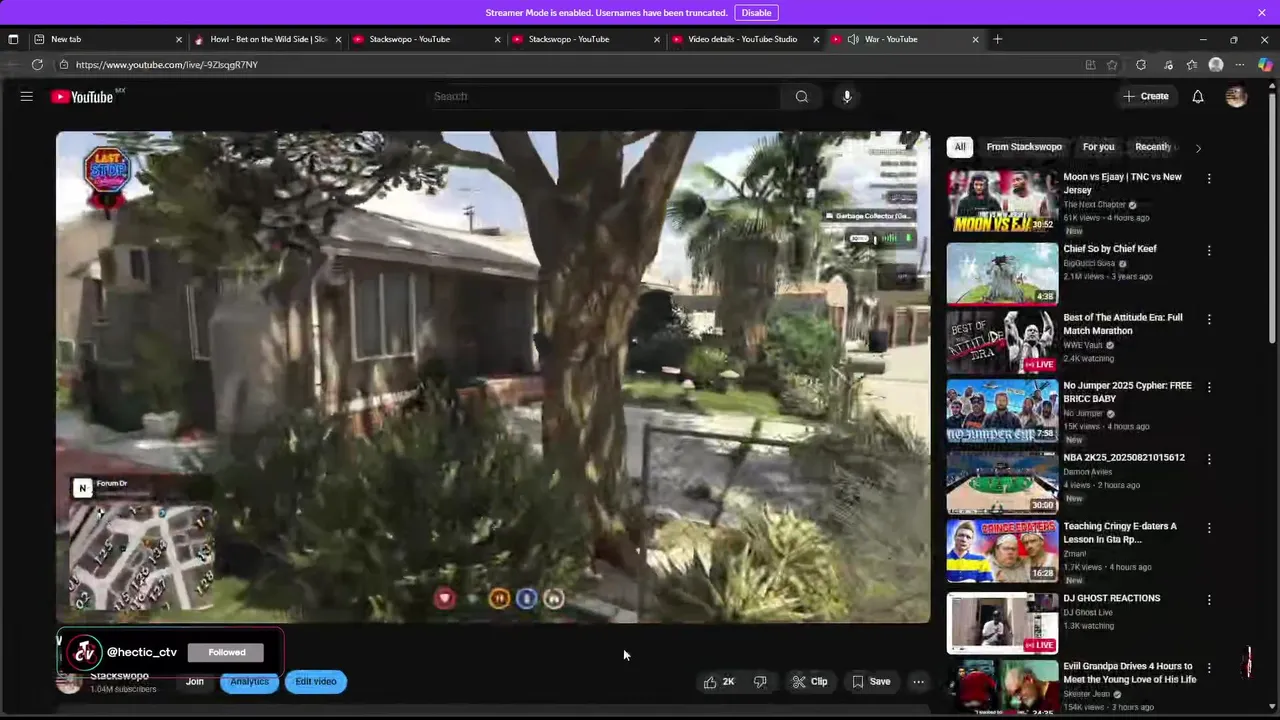Viewport: 1280px width, 720px height.
Task: Open the DJ GHOST REACTIONS live thumbnail
Action: point(1002,623)
